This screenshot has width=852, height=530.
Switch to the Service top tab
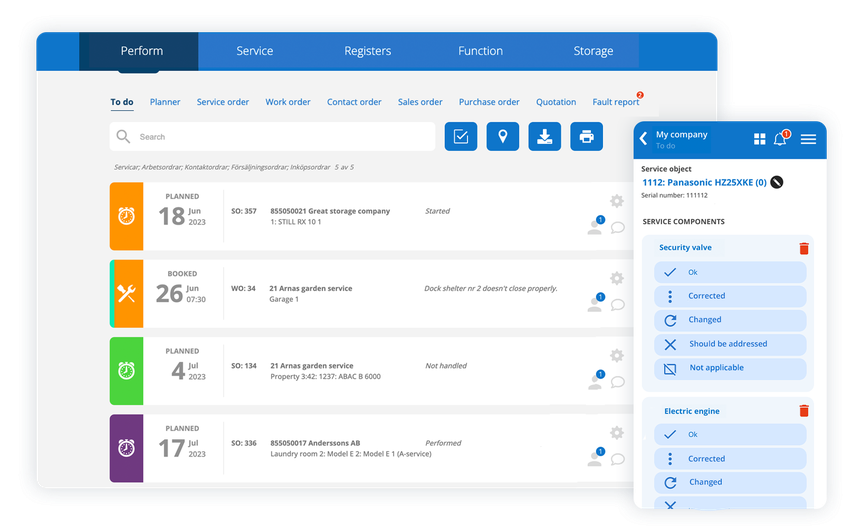(x=254, y=51)
